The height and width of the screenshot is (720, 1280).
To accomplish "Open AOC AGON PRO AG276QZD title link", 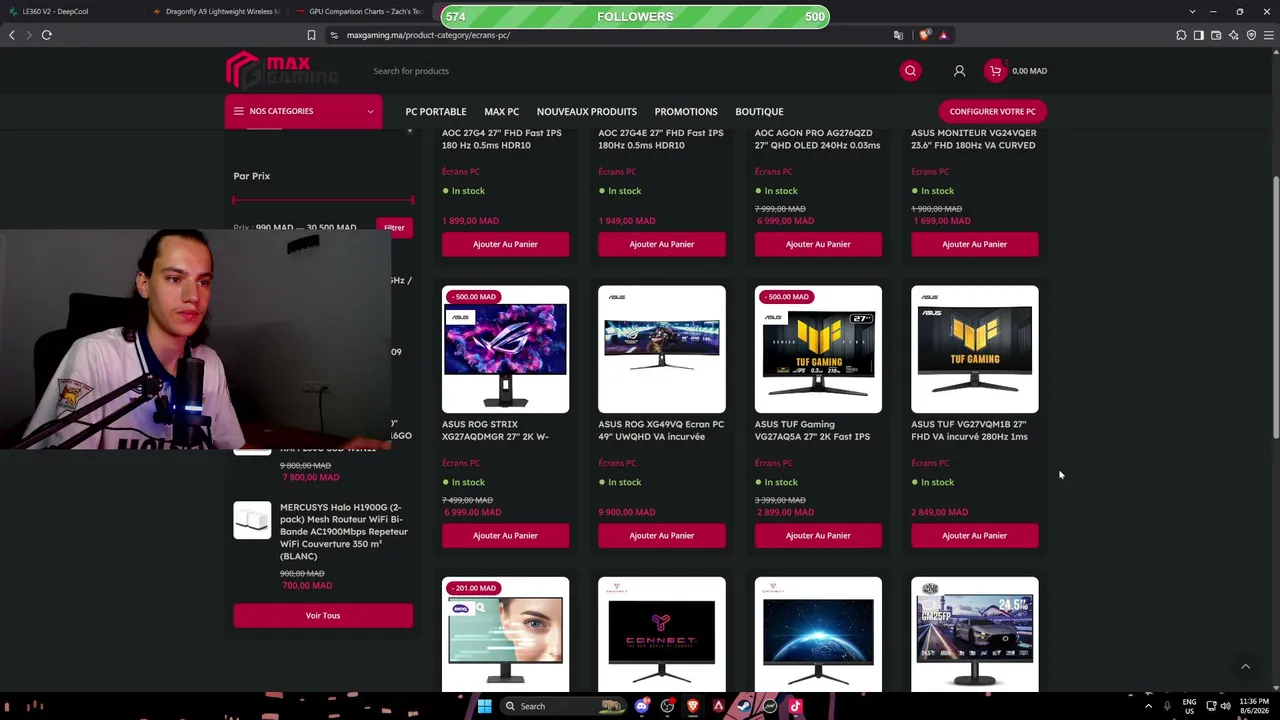I will (817, 139).
